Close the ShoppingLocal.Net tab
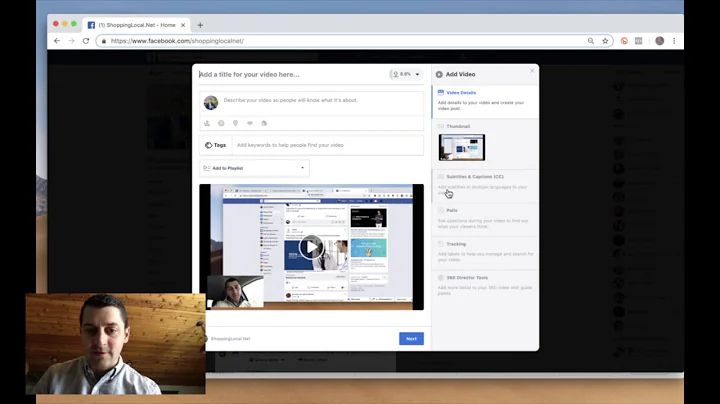The width and height of the screenshot is (720, 404). tap(183, 25)
